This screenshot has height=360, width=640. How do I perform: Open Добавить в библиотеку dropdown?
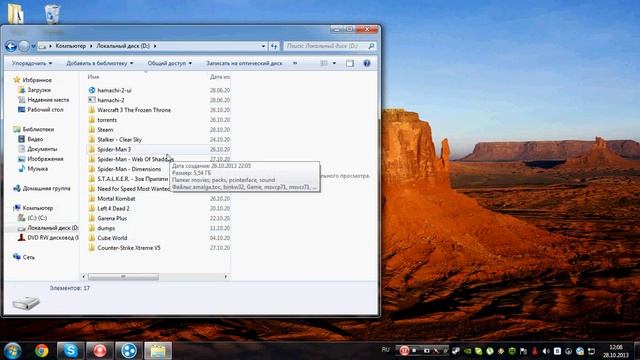tap(100, 63)
